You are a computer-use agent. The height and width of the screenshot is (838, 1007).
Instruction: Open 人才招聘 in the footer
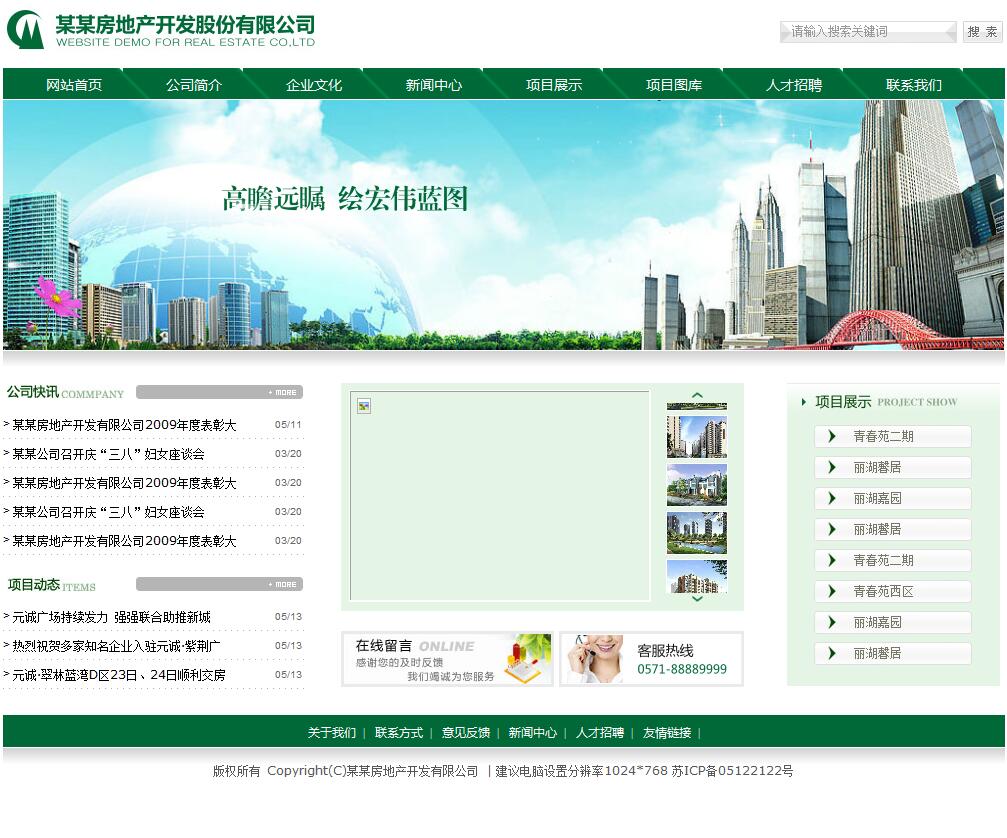(x=600, y=733)
